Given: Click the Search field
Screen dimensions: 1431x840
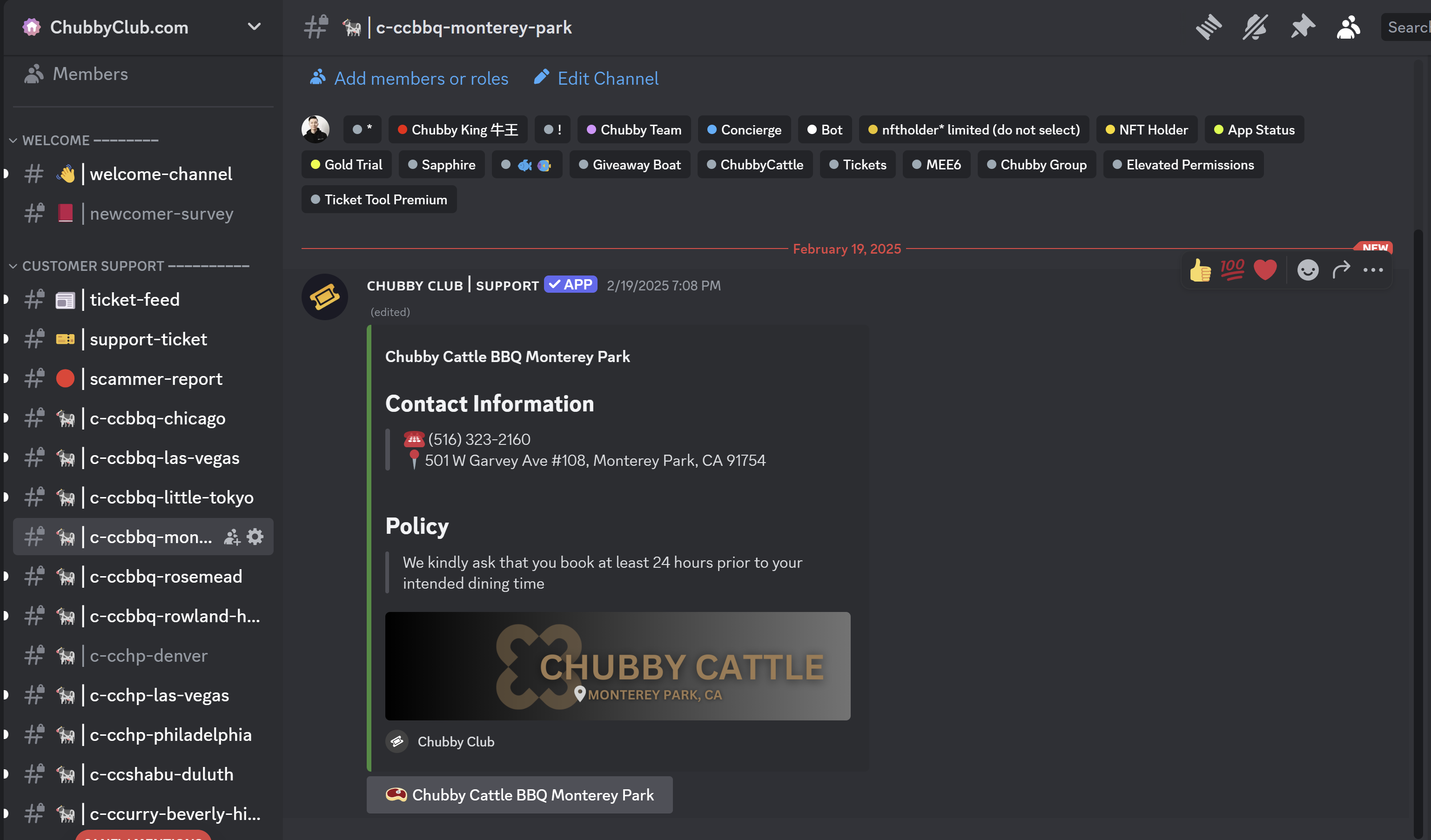Looking at the screenshot, I should pos(1406,27).
